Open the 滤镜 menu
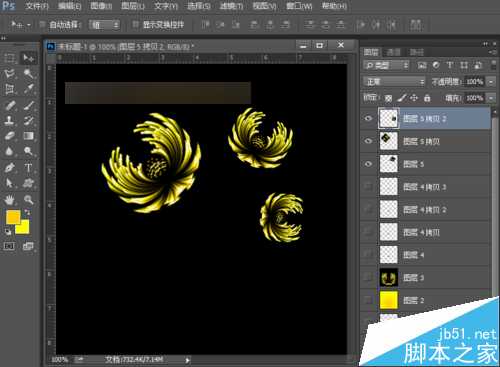 pyautogui.click(x=232, y=6)
